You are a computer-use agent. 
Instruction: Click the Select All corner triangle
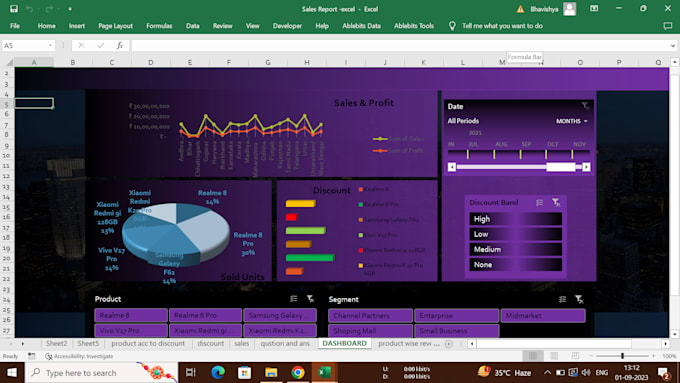(9, 62)
